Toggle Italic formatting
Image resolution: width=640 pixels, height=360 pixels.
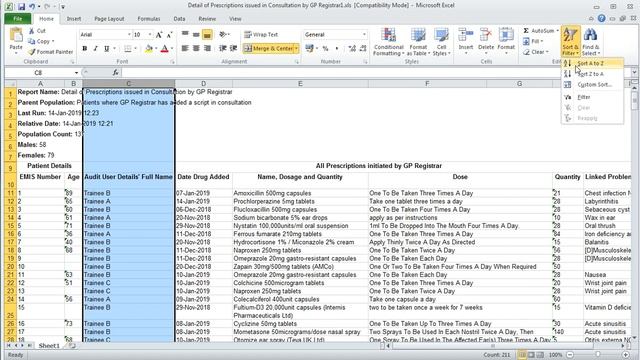point(96,49)
